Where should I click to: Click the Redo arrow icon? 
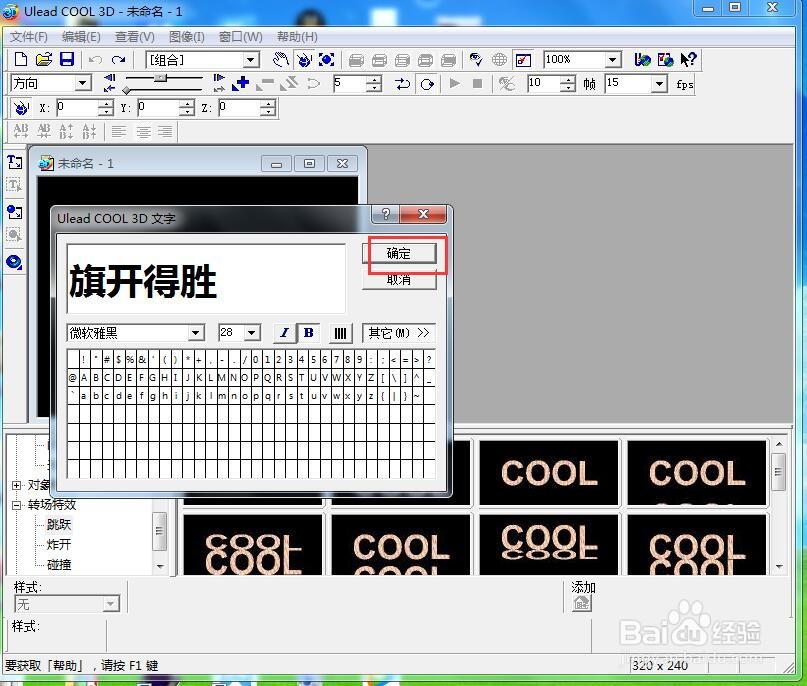[118, 60]
